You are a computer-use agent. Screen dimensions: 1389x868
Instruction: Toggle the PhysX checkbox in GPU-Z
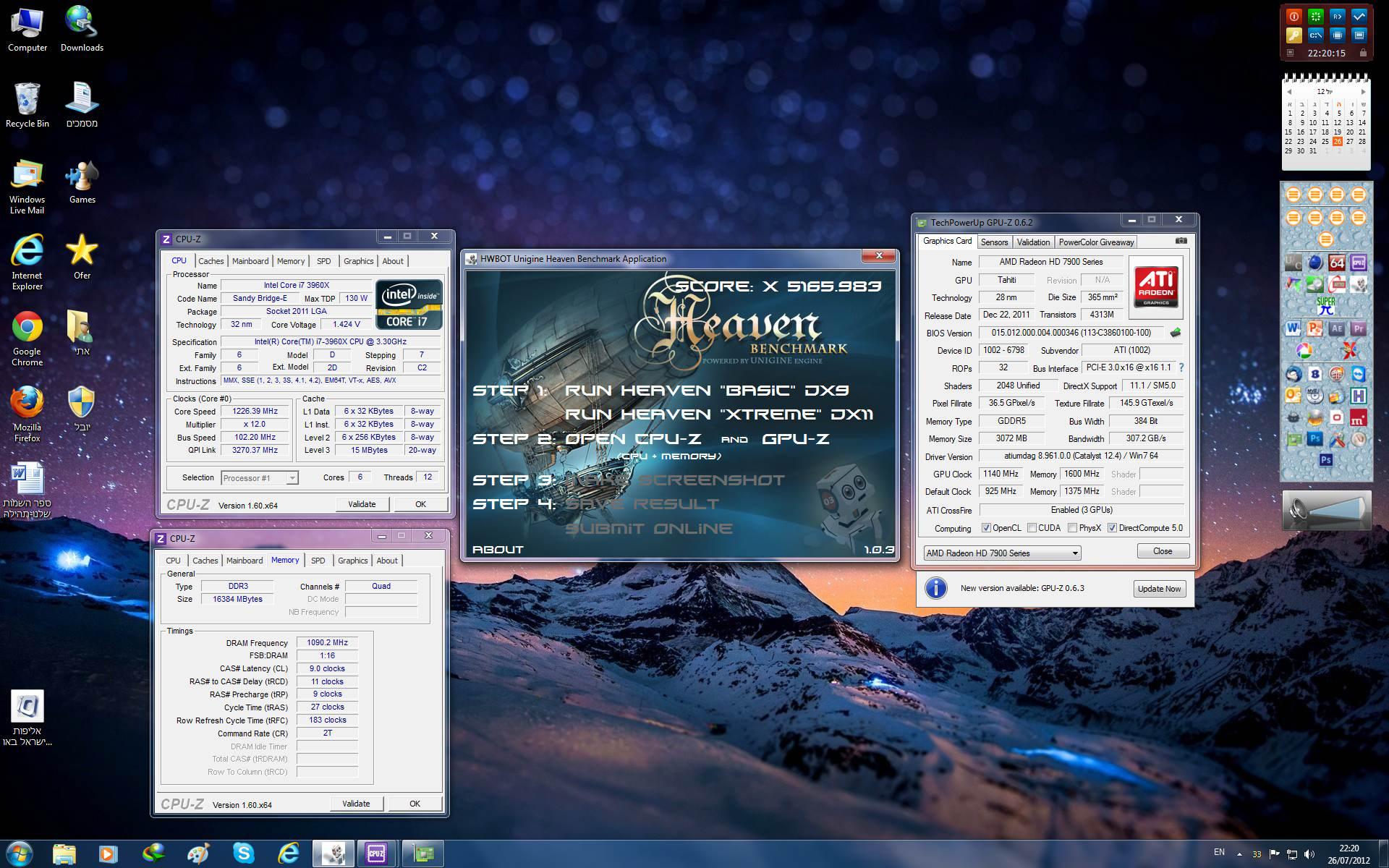[x=1072, y=528]
